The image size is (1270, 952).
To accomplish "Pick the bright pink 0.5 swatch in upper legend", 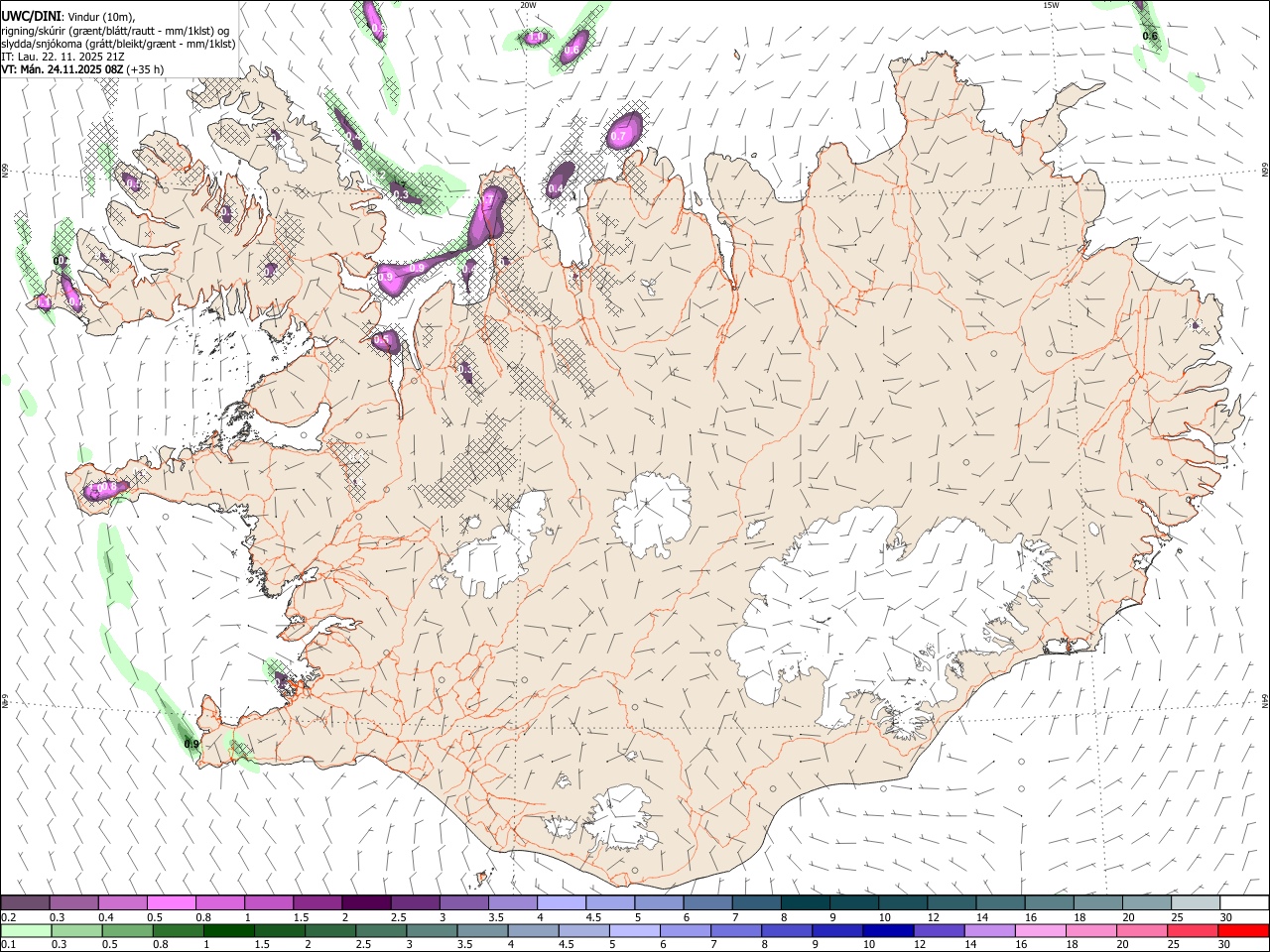I will (x=171, y=903).
